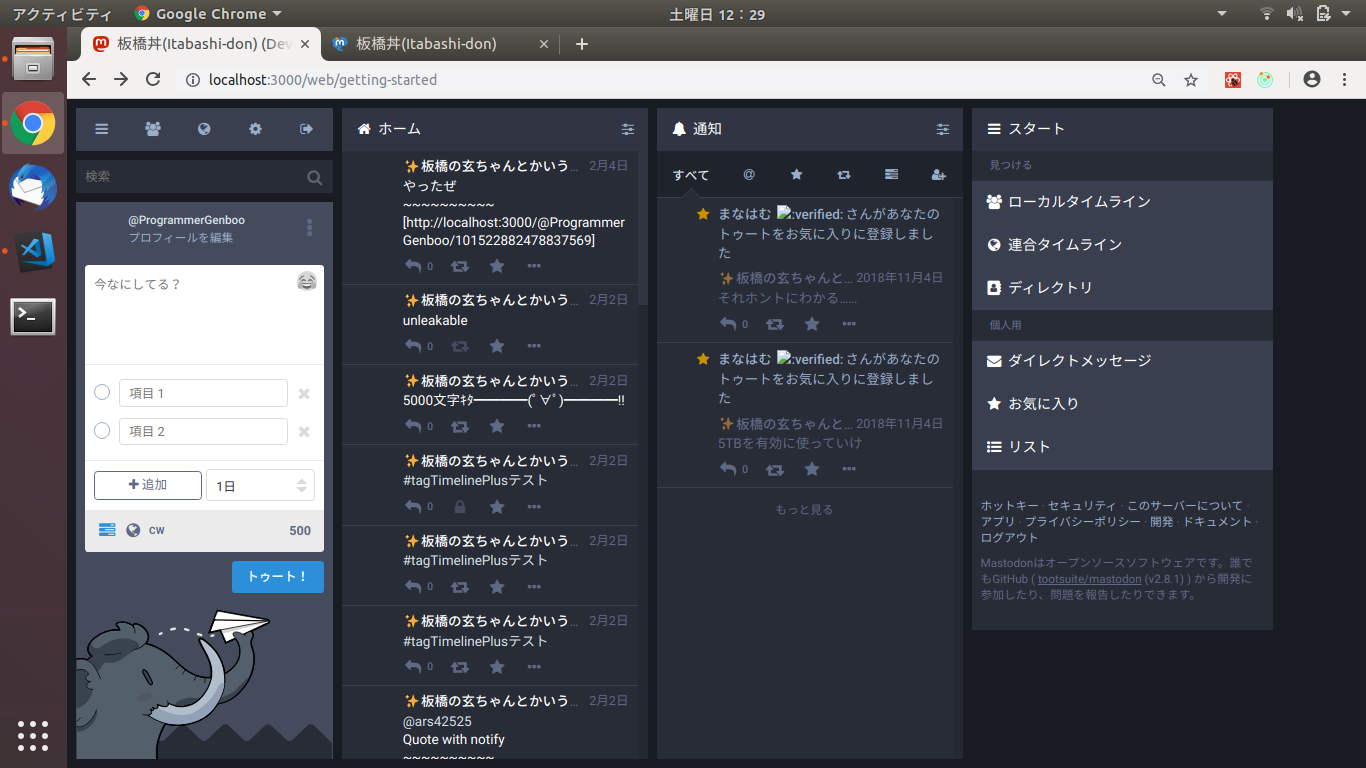The width and height of the screenshot is (1366, 768).
Task: Expand the 通知 column settings
Action: point(943,129)
